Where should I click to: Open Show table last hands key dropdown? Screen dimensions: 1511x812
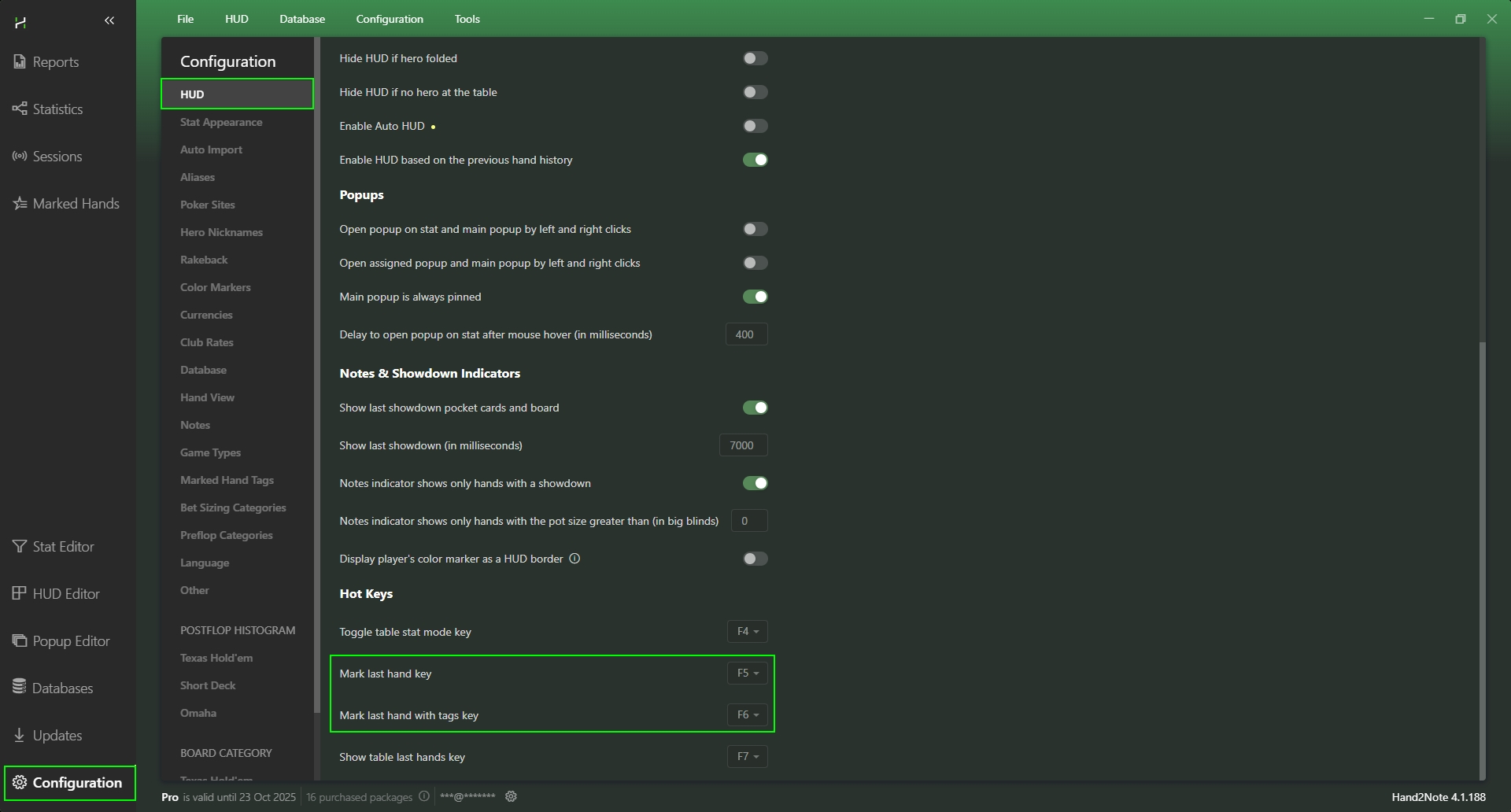click(747, 757)
